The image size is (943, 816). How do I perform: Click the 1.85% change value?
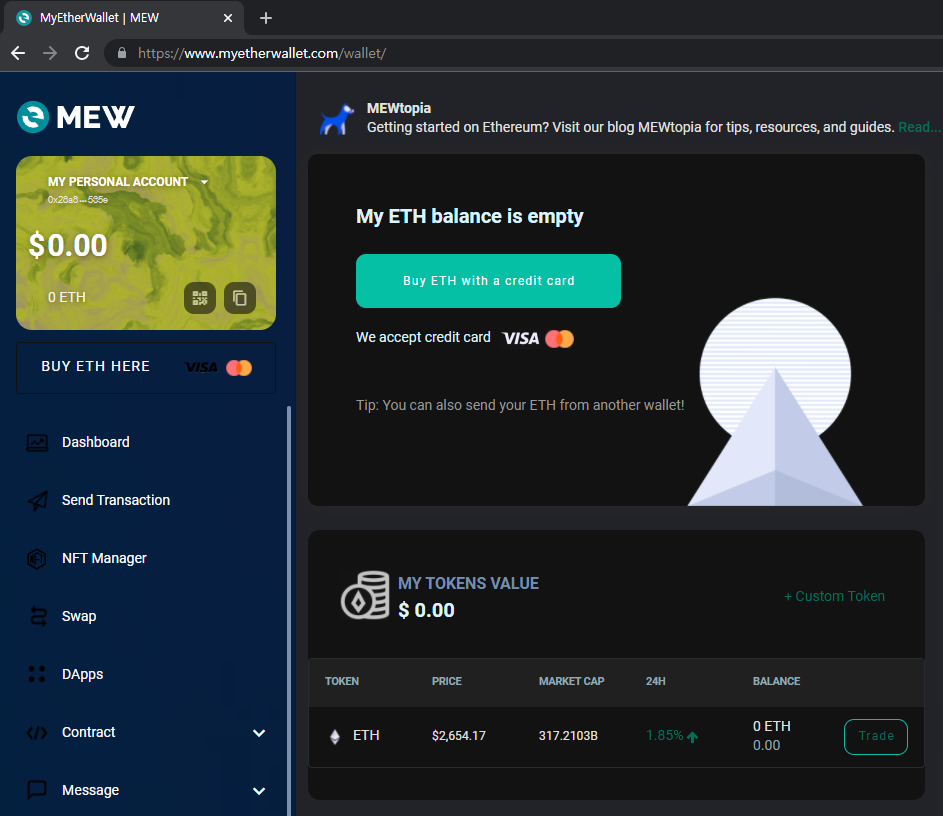pos(664,735)
